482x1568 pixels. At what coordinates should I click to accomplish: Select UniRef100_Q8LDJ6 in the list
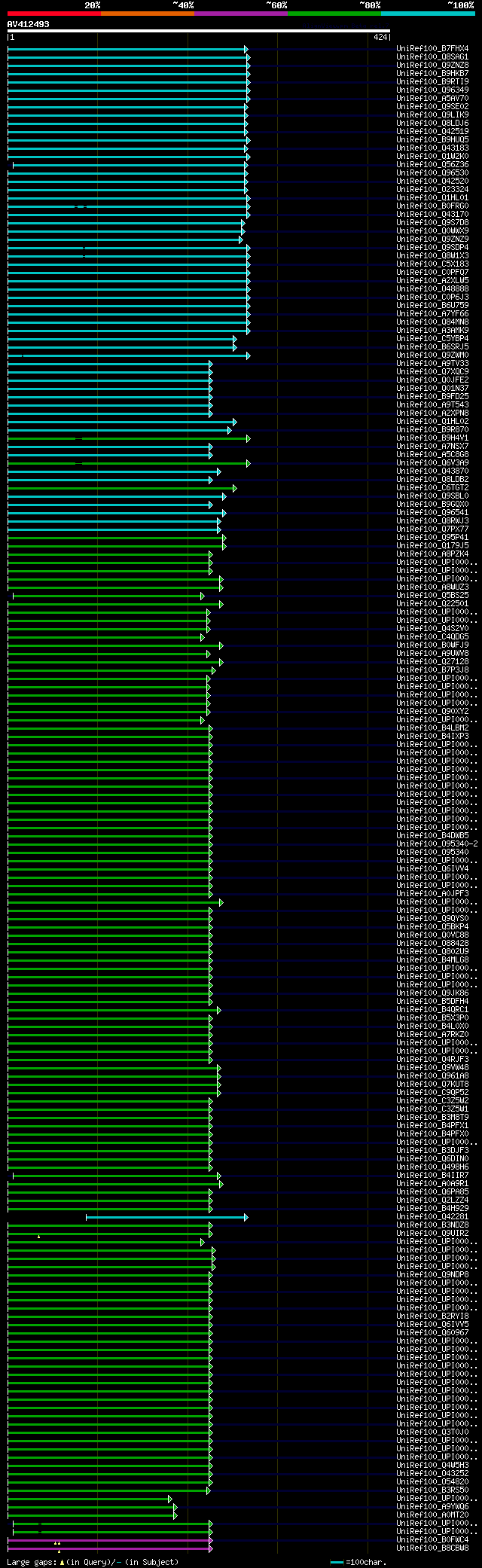click(x=432, y=123)
